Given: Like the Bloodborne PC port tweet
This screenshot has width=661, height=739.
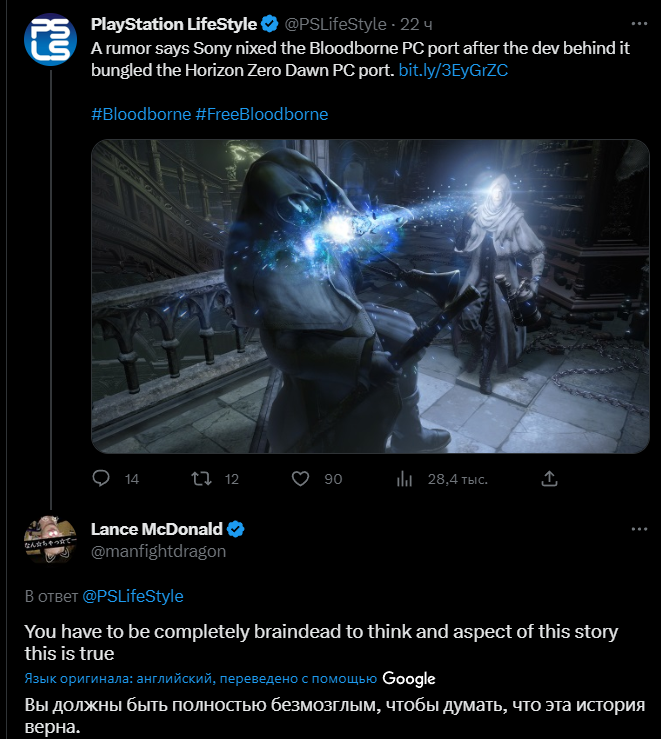Looking at the screenshot, I should coord(300,479).
